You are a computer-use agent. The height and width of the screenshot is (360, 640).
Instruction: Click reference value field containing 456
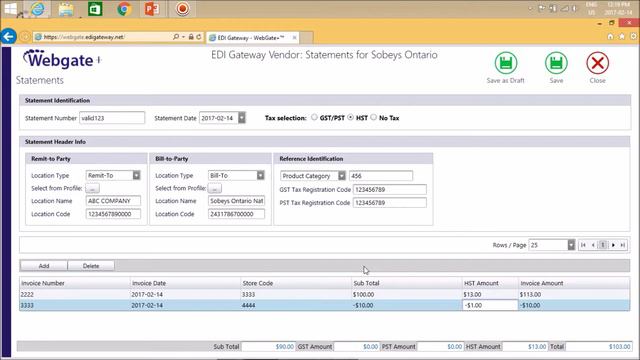(381, 176)
